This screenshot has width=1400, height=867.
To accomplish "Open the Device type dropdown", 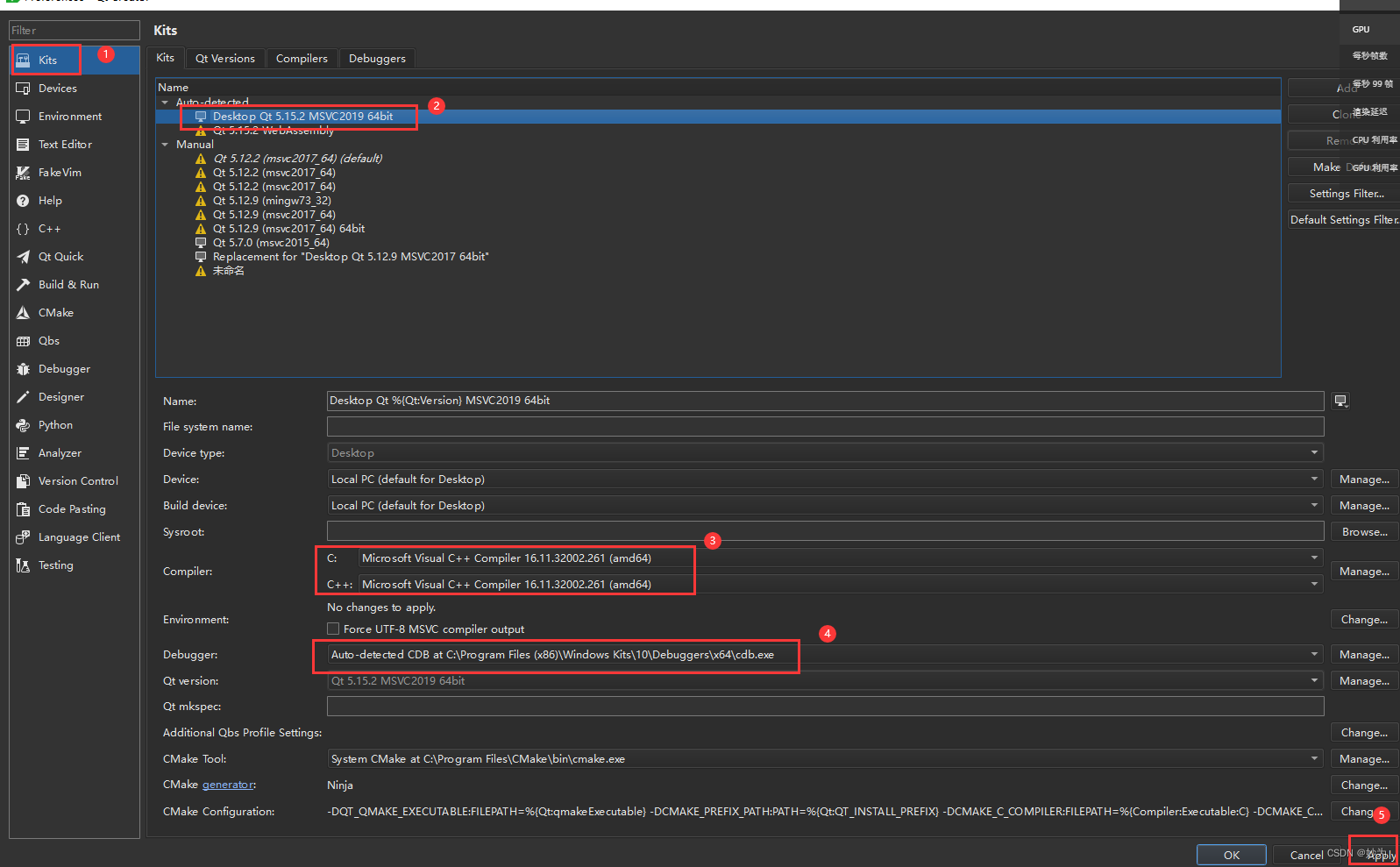I will point(825,453).
